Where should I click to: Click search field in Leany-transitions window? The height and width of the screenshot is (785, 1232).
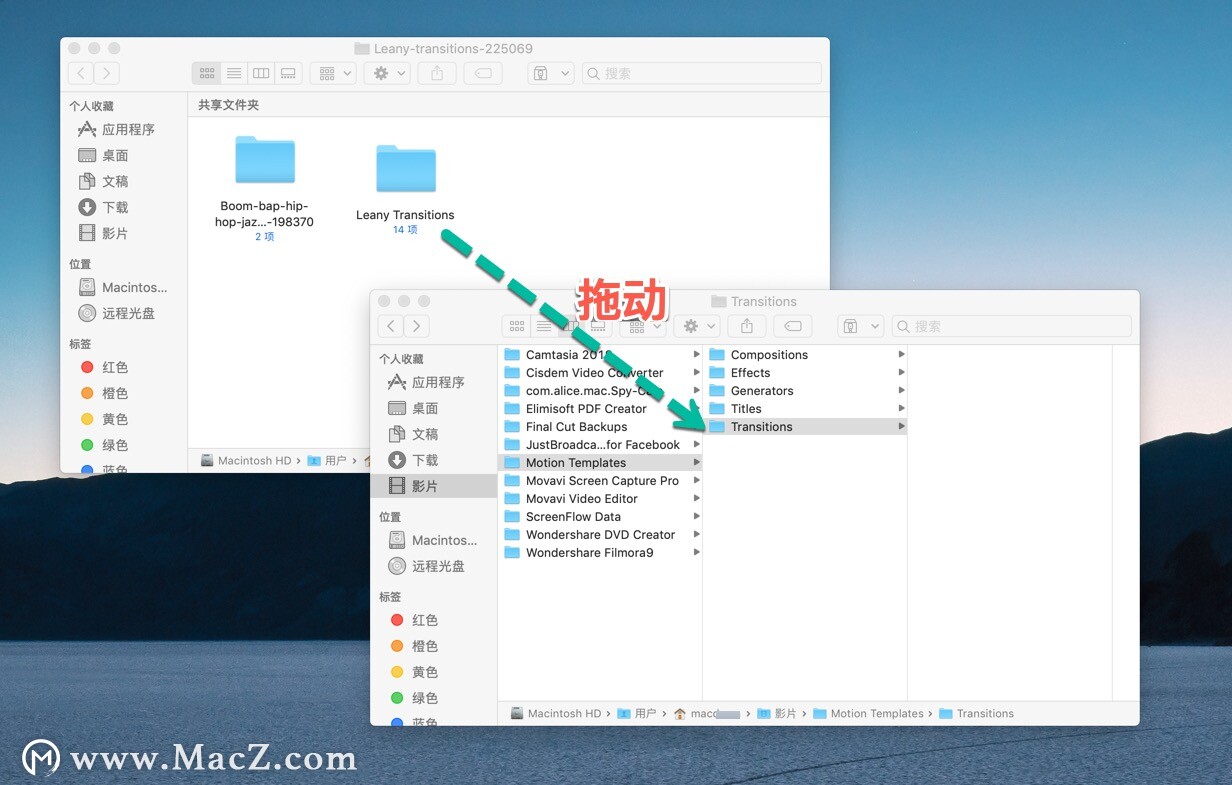point(702,73)
